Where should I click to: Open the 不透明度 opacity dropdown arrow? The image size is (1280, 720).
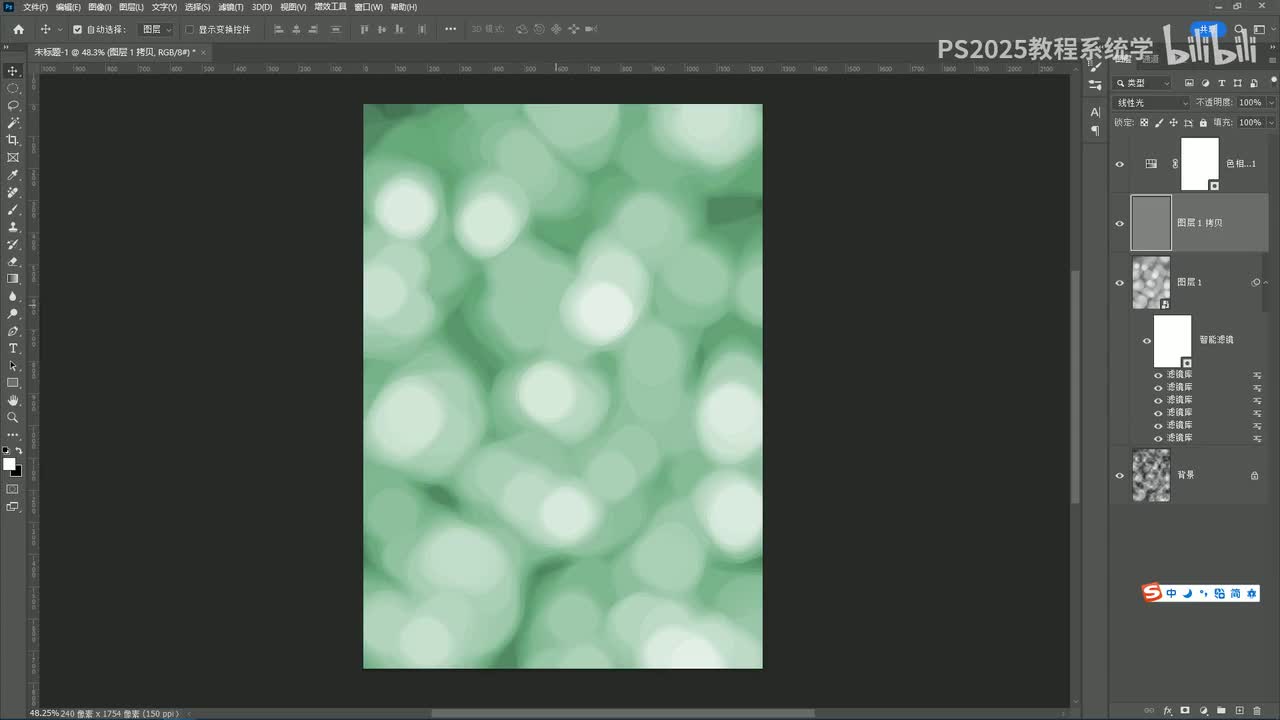tap(1271, 103)
